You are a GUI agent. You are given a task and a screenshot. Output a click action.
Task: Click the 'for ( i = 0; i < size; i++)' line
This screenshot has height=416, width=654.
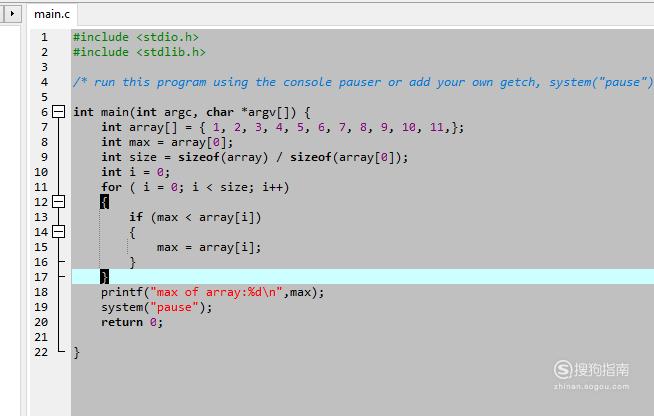195,187
